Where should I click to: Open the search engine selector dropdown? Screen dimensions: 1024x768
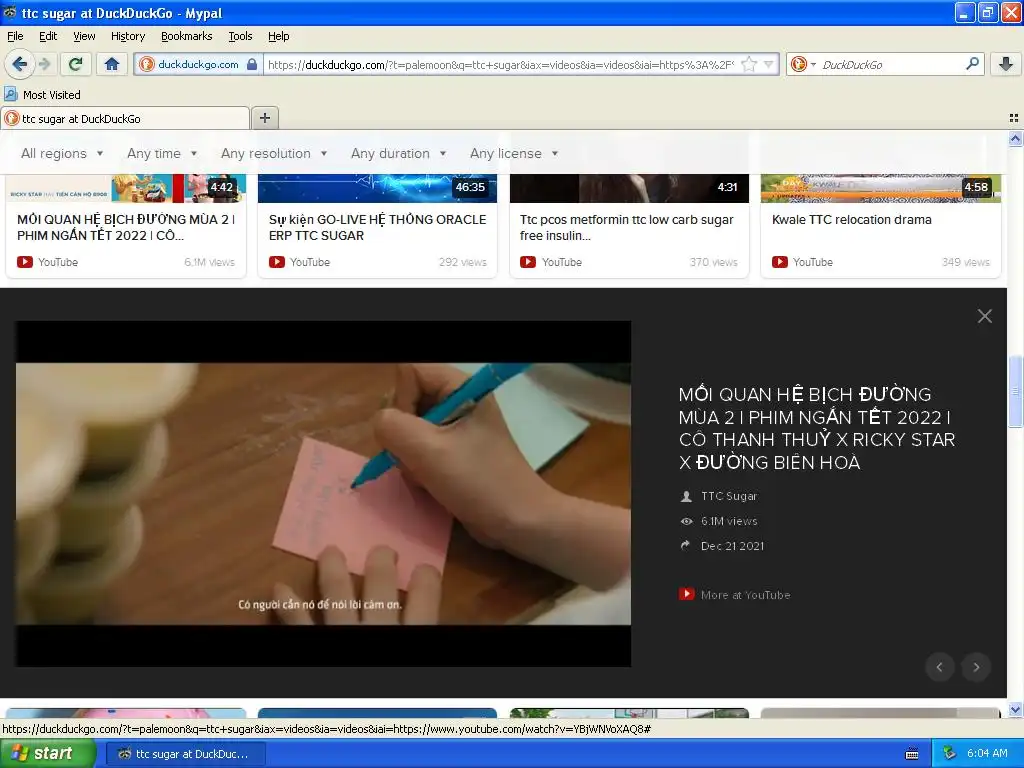(803, 64)
